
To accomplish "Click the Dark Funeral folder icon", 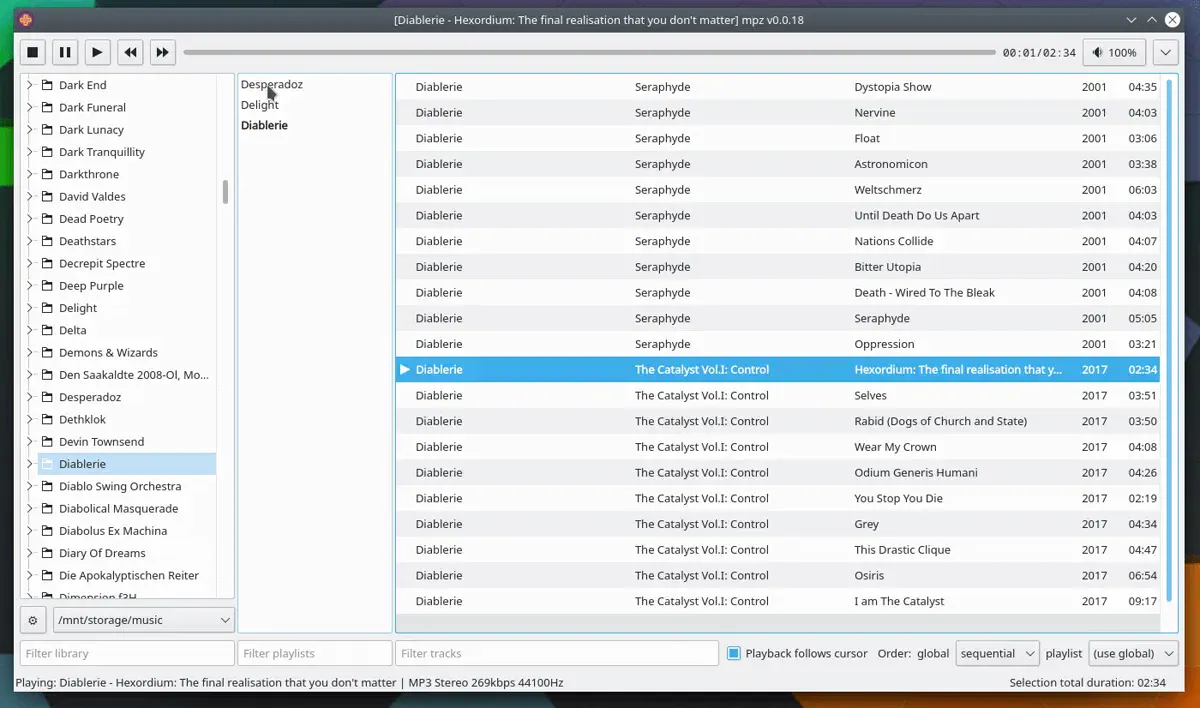I will 46,107.
